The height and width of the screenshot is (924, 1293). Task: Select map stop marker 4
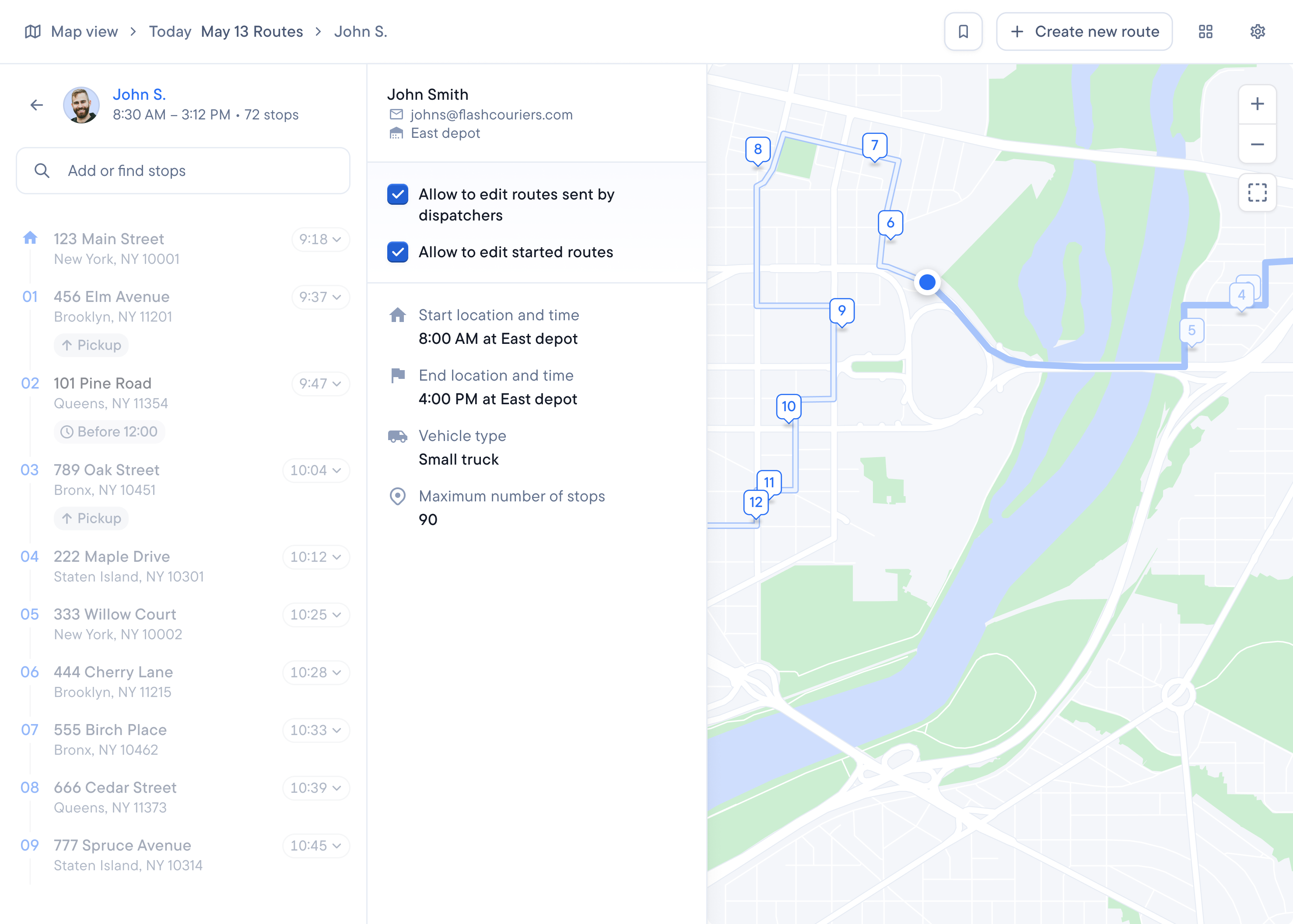tap(1242, 295)
